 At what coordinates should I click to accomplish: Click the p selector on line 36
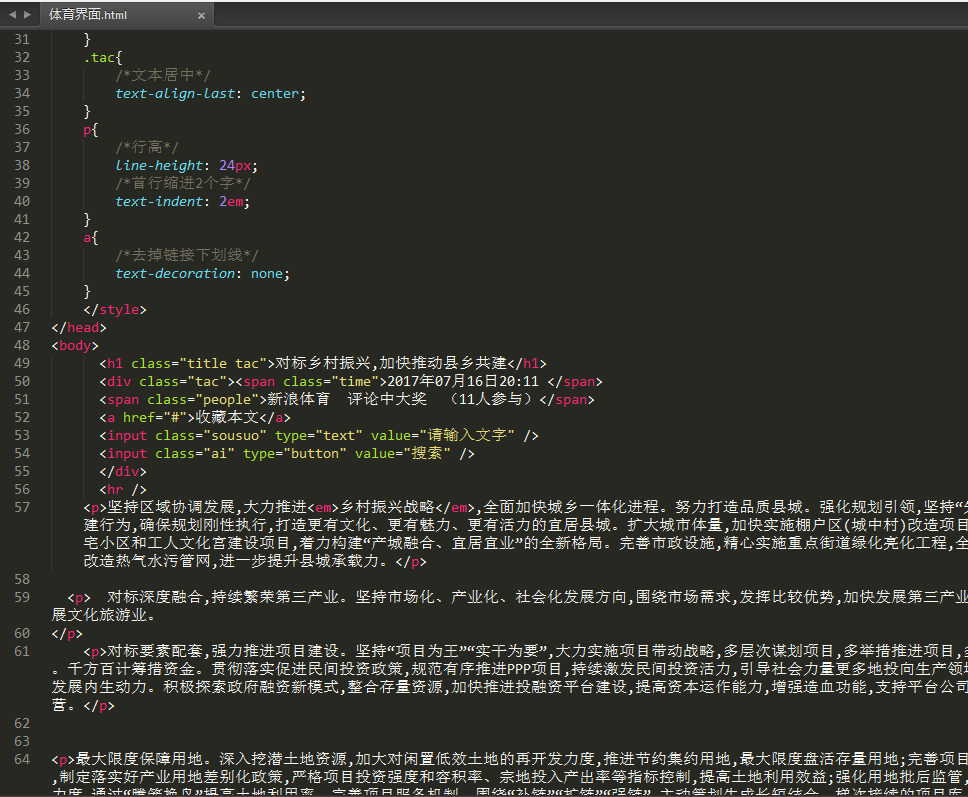[x=87, y=130]
